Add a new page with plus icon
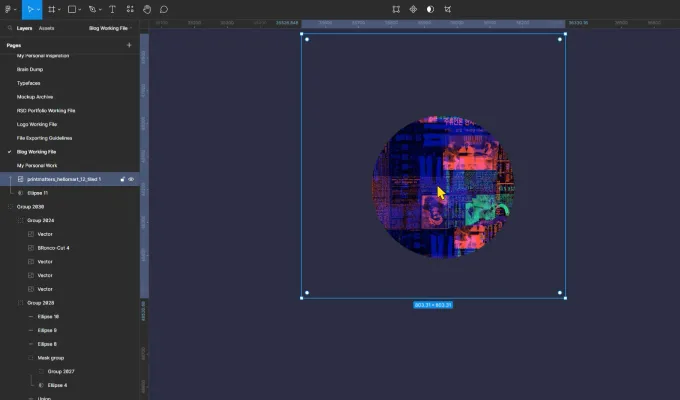The image size is (680, 400). point(129,45)
